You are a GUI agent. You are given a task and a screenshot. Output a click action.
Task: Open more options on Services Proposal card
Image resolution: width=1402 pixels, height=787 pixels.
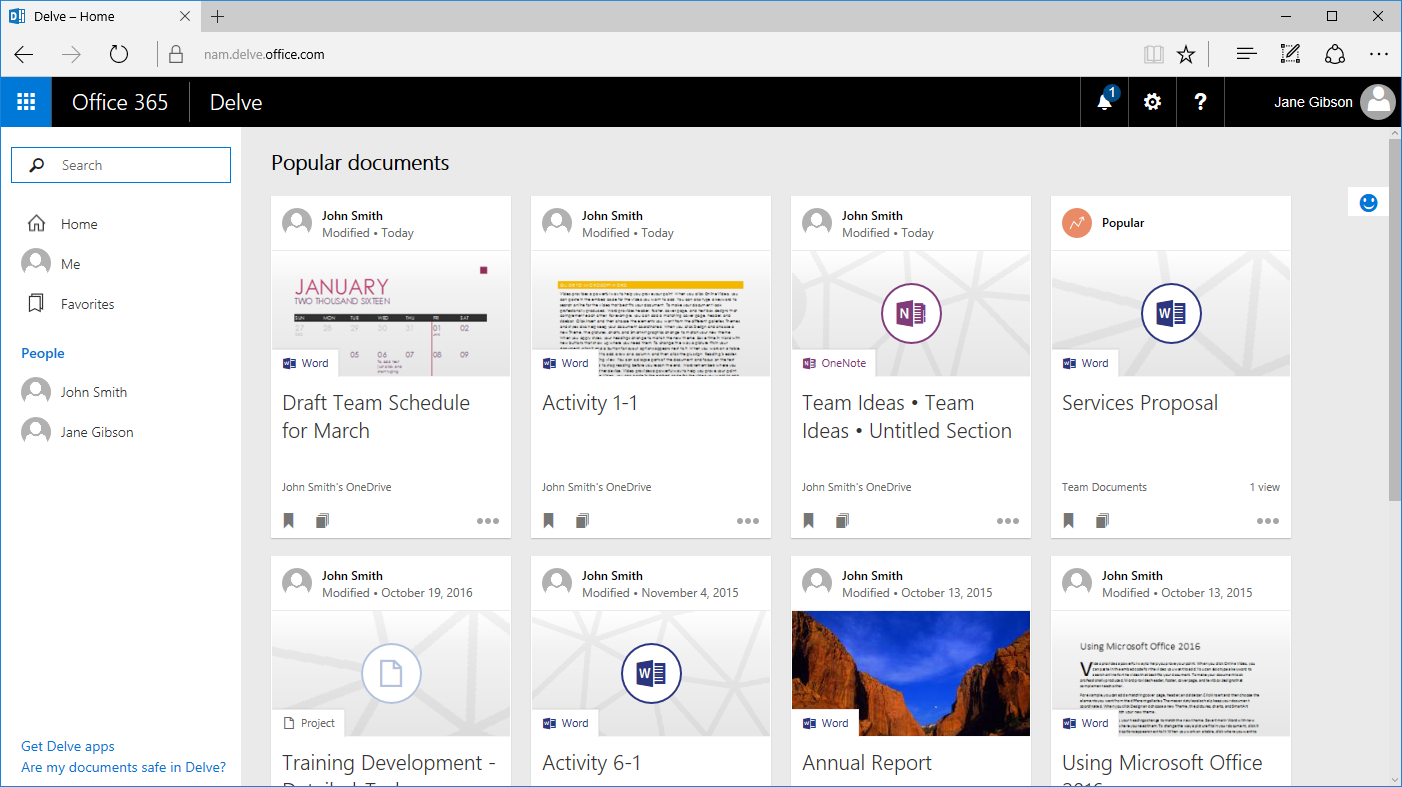tap(1267, 521)
